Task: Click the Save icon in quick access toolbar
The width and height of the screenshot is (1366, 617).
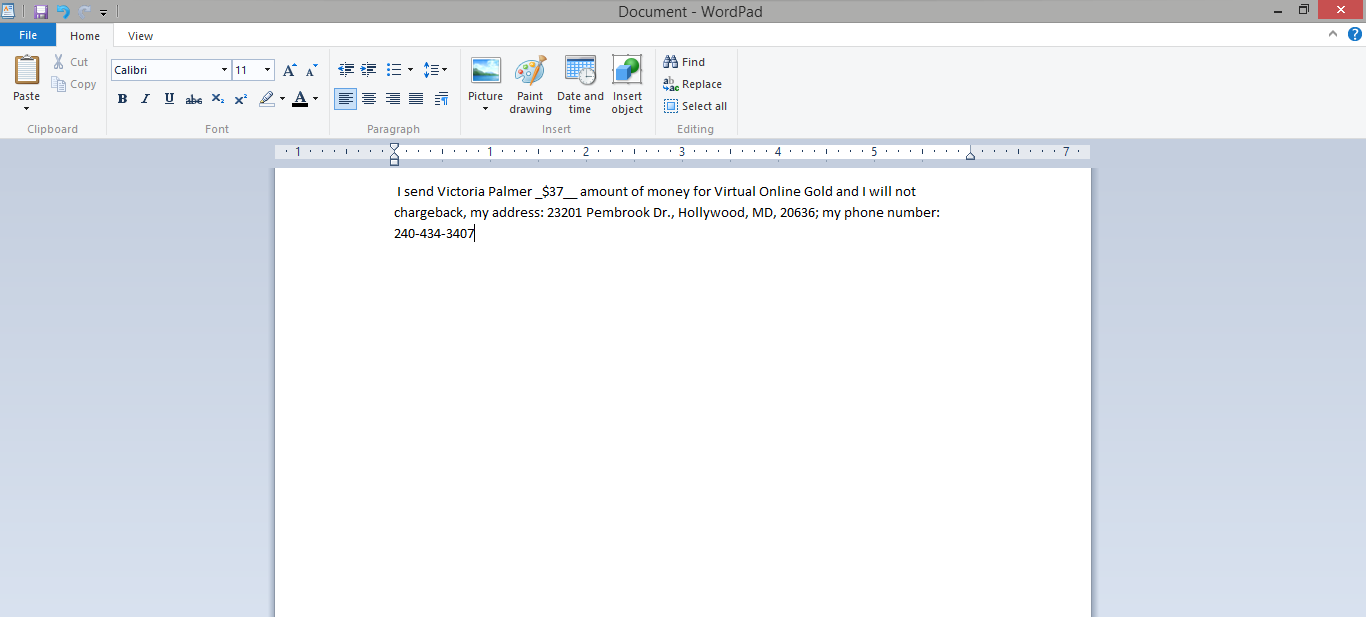Action: [x=41, y=11]
